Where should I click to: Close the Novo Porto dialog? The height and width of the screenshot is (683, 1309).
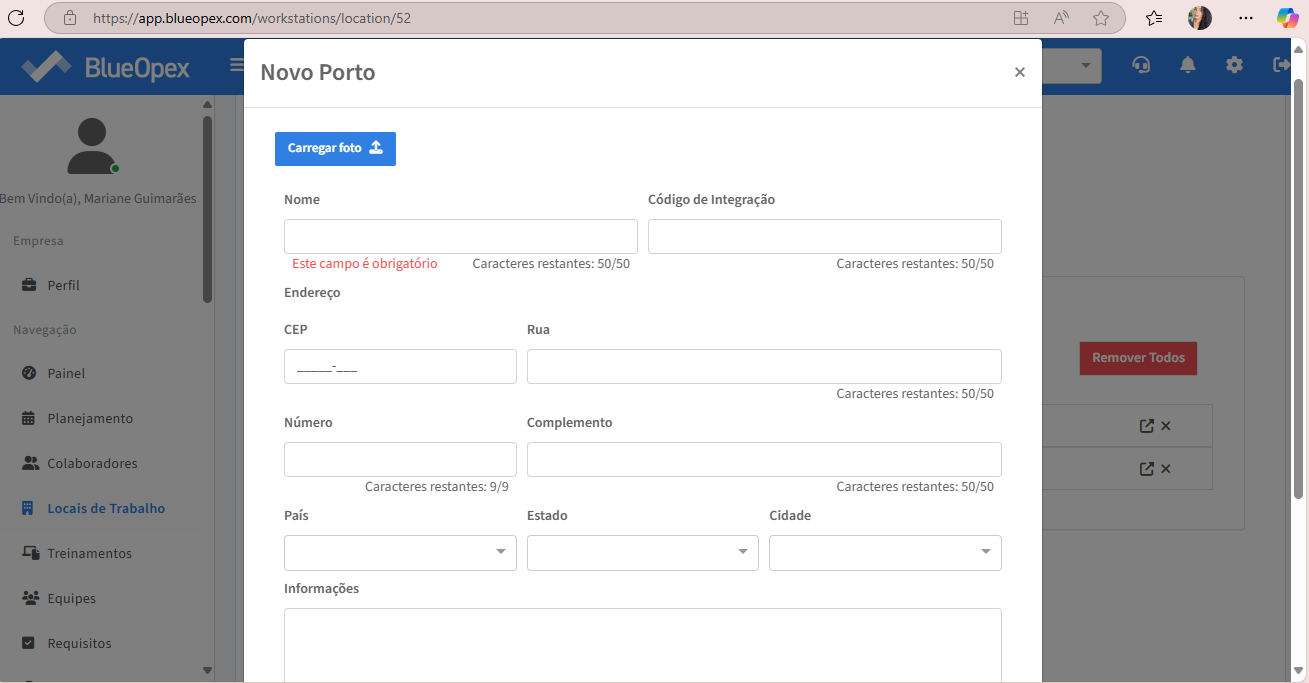click(x=1020, y=72)
